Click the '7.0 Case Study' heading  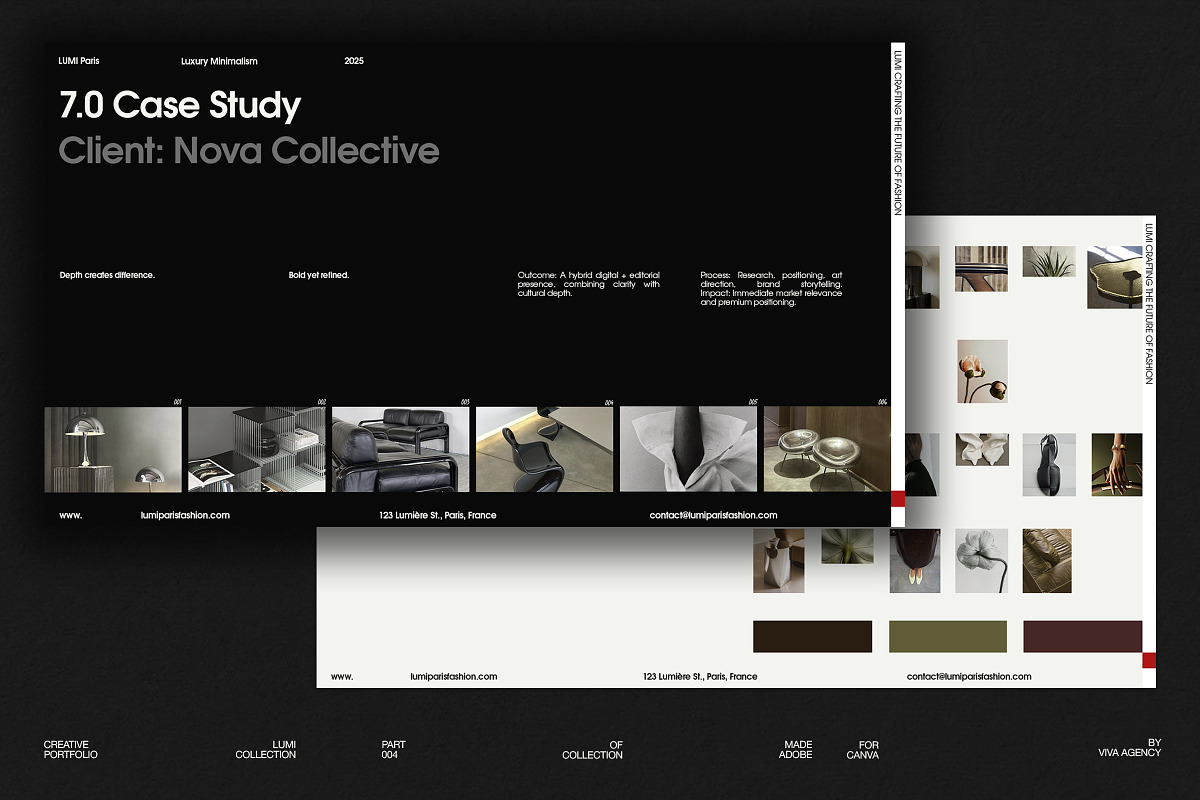point(180,105)
